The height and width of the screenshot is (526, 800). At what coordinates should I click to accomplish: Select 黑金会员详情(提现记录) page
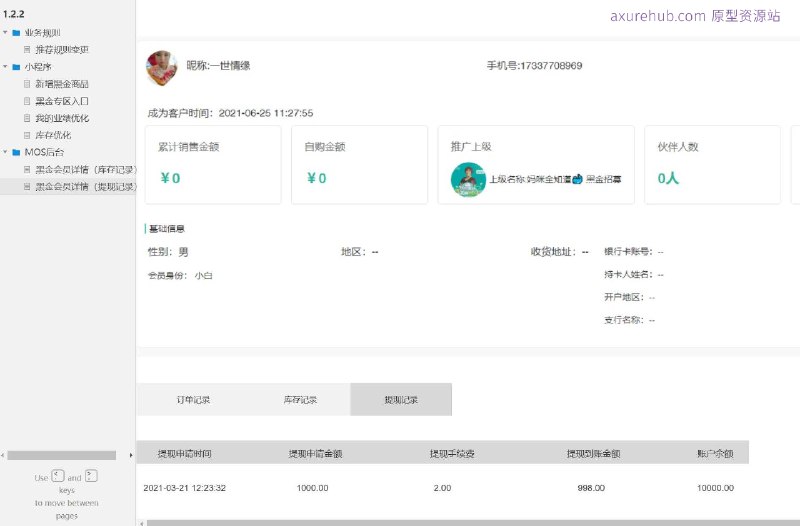point(86,186)
